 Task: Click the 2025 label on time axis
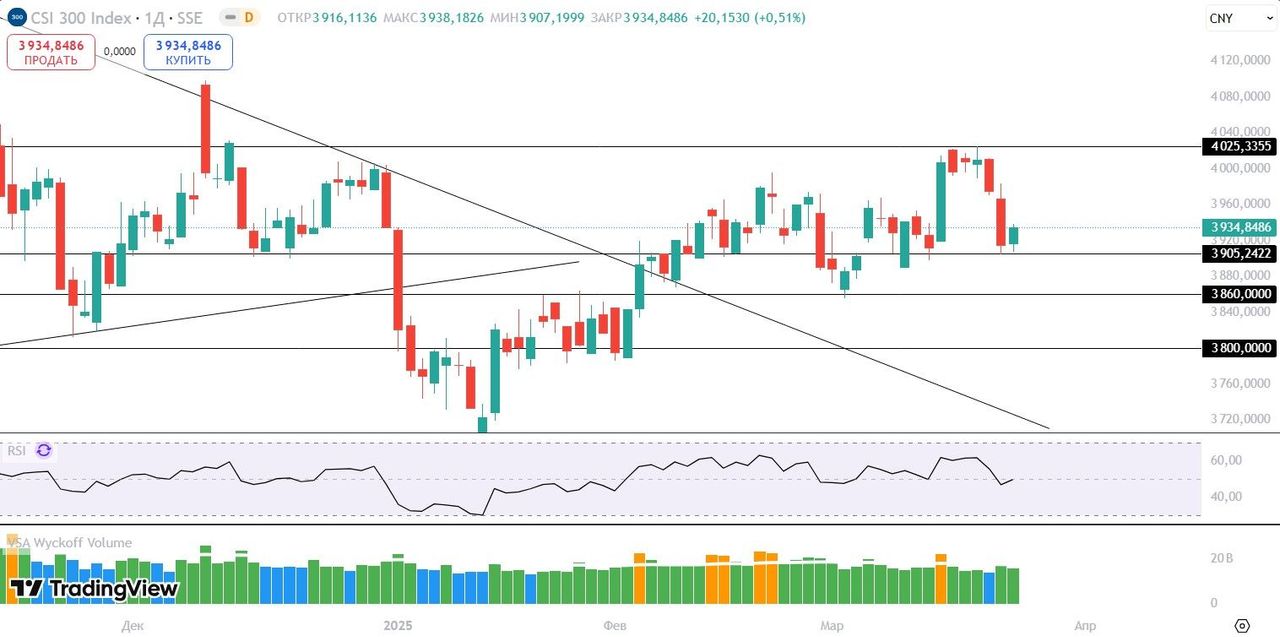[x=397, y=626]
